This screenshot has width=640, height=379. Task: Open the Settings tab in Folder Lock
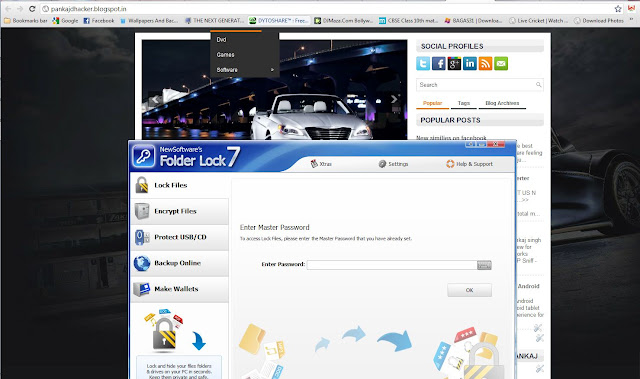(x=393, y=164)
